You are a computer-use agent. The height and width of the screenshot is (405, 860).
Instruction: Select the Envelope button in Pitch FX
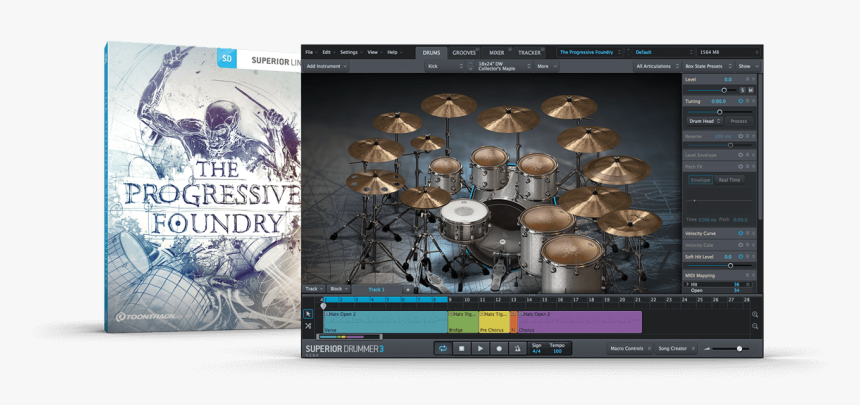(700, 179)
